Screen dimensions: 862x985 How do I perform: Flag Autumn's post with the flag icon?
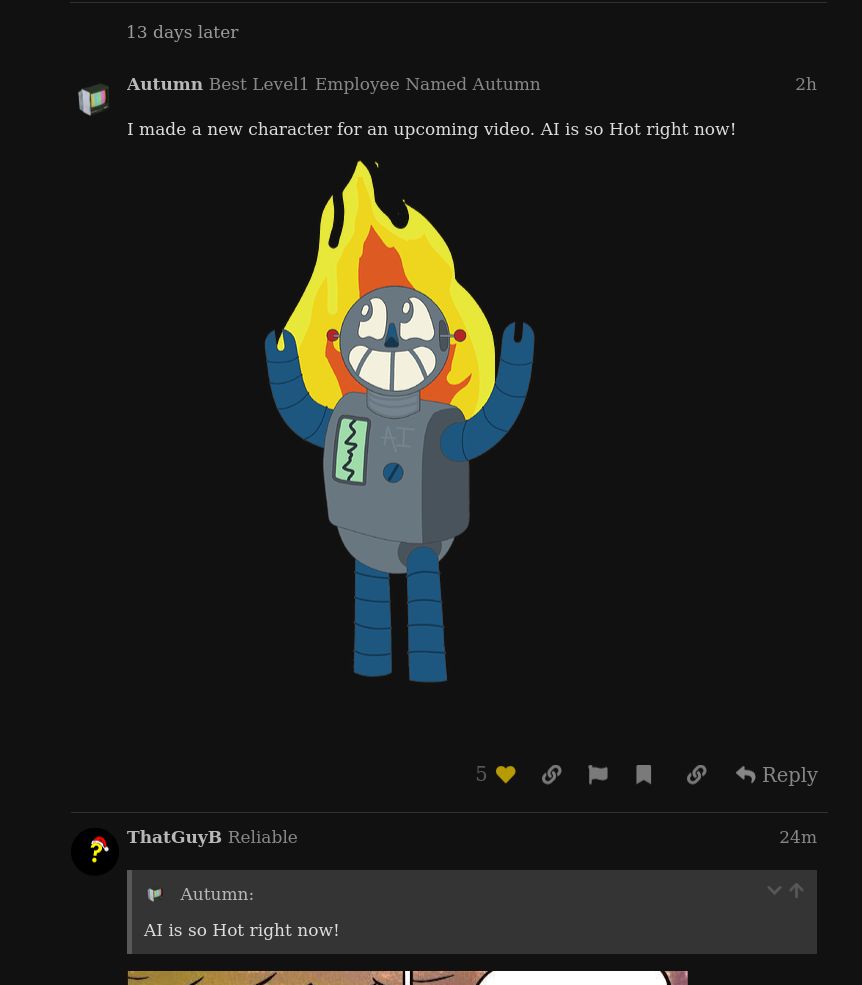597,775
